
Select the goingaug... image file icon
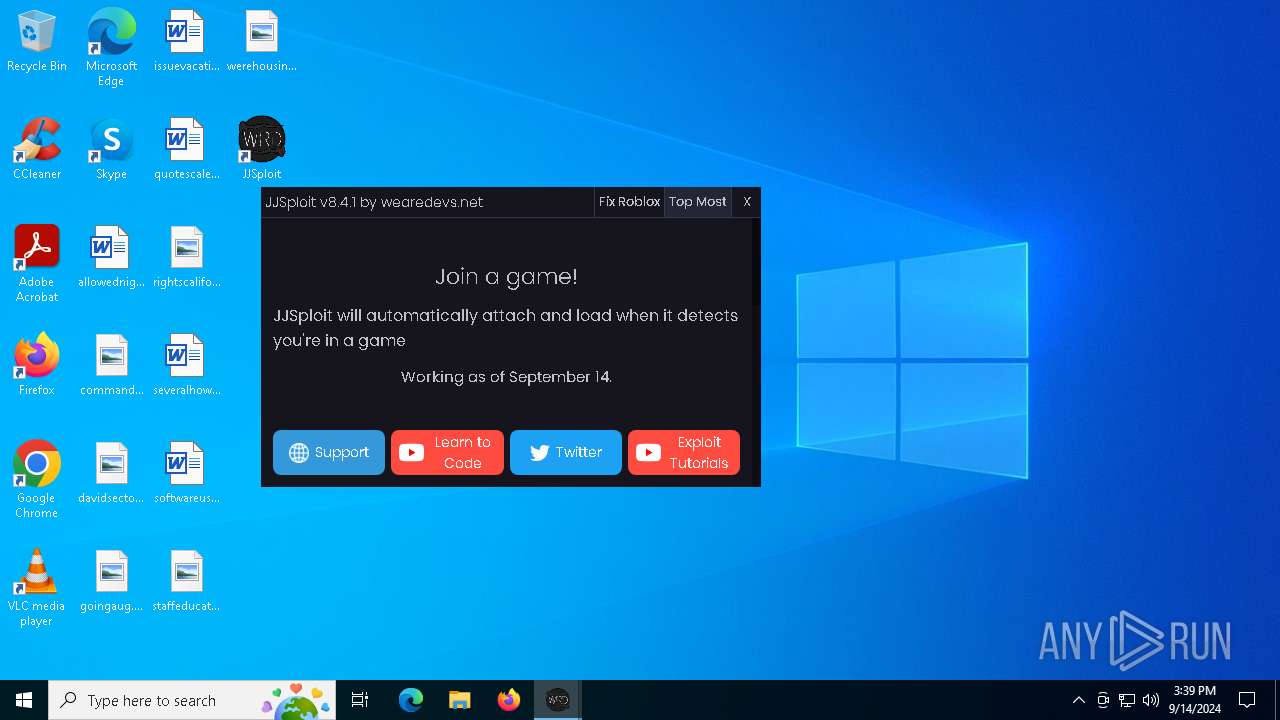[x=111, y=582]
